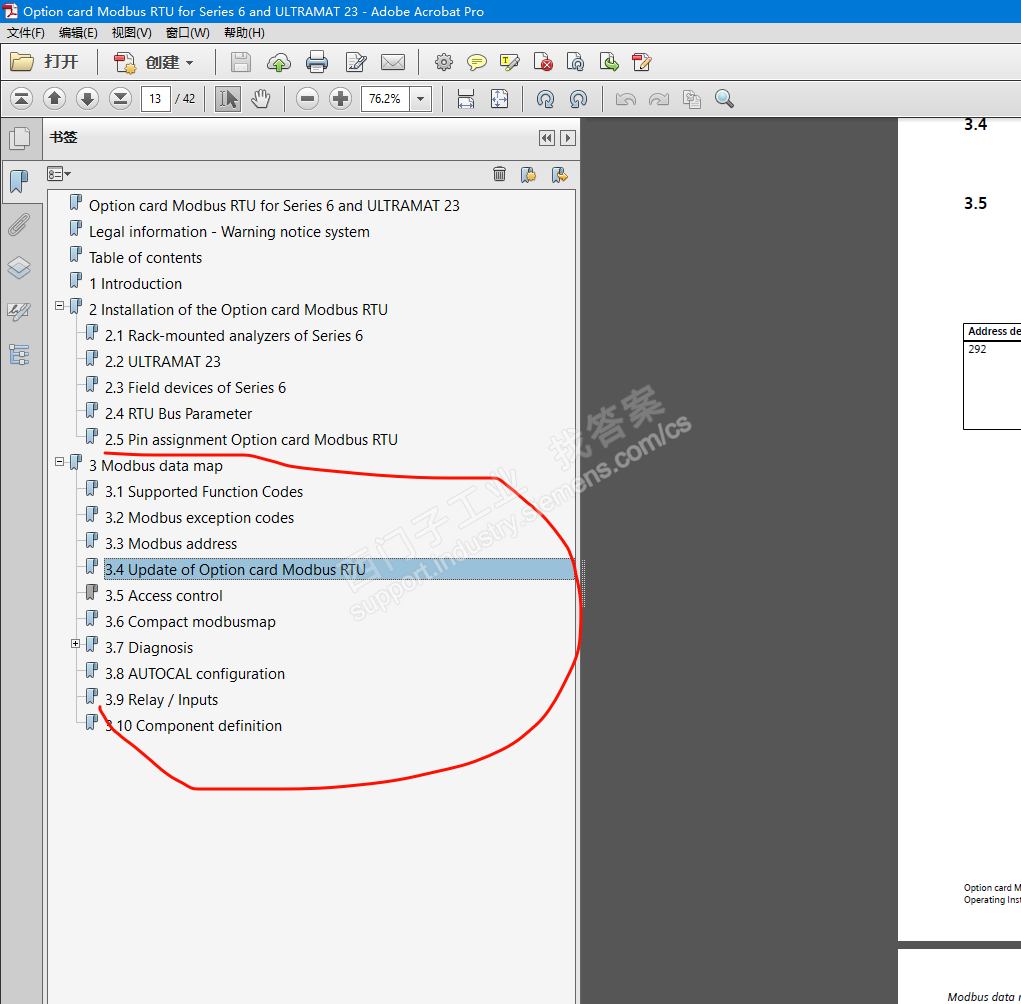This screenshot has width=1021, height=1004.
Task: Add a sticky note comment
Action: [477, 63]
